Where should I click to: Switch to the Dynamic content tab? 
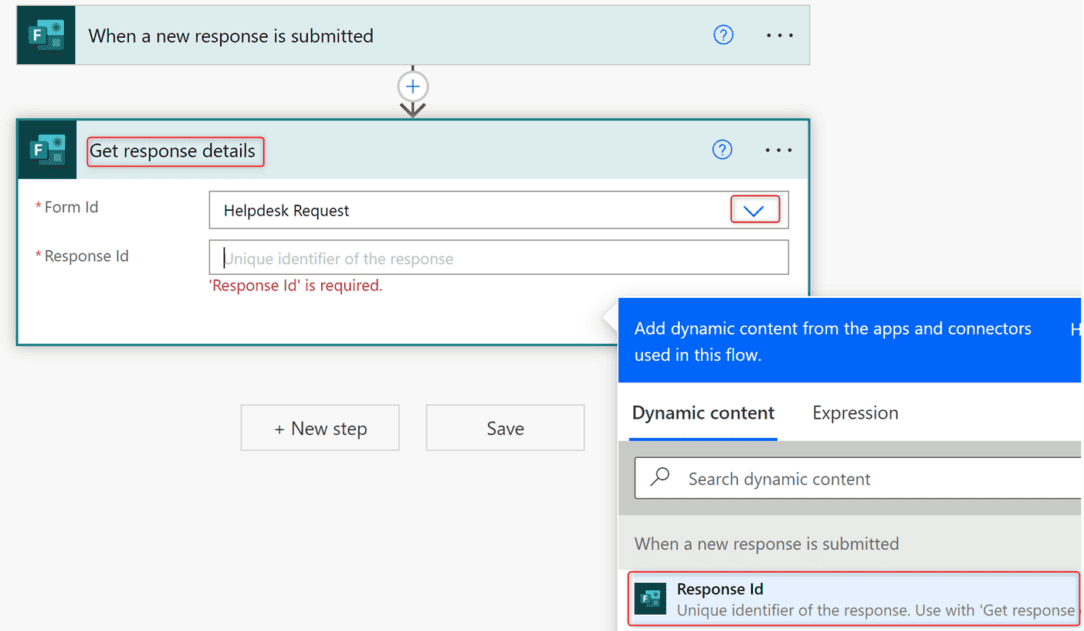tap(703, 413)
